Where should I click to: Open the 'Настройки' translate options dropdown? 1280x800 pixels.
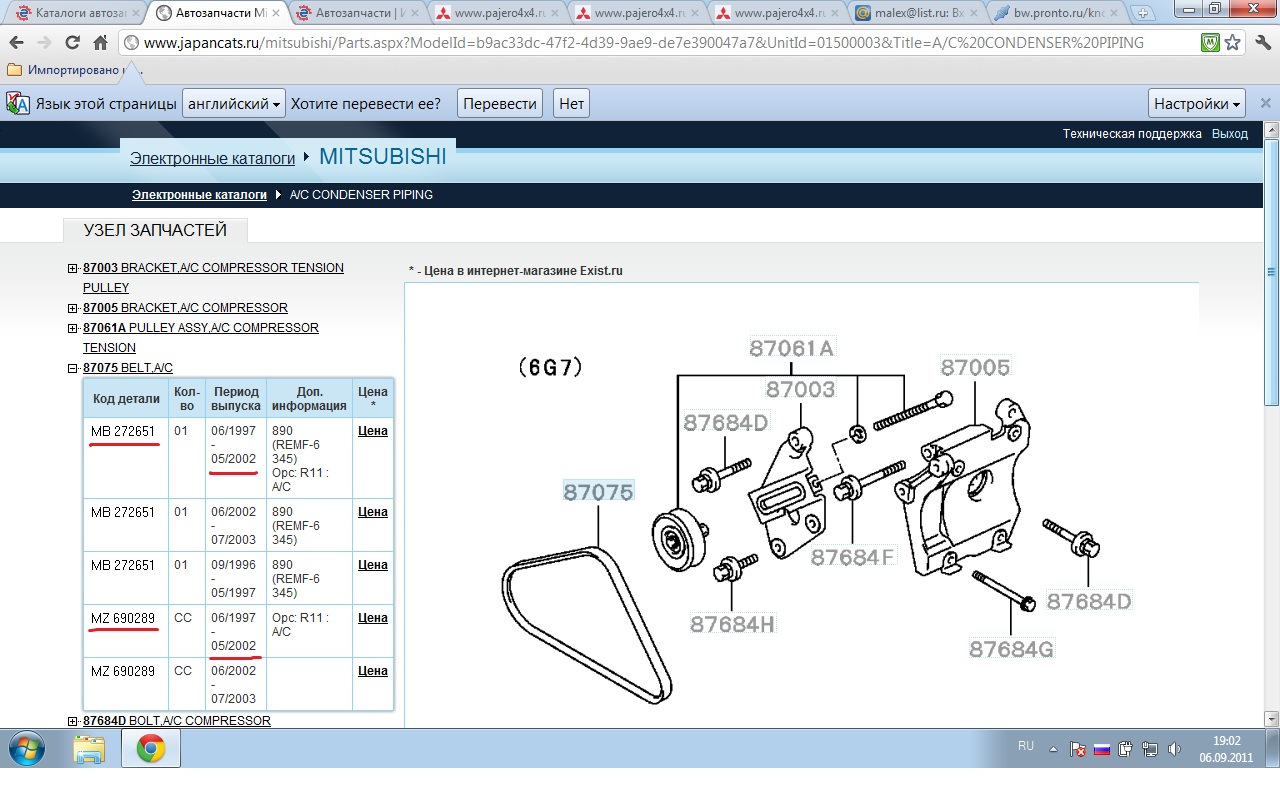coord(1197,104)
